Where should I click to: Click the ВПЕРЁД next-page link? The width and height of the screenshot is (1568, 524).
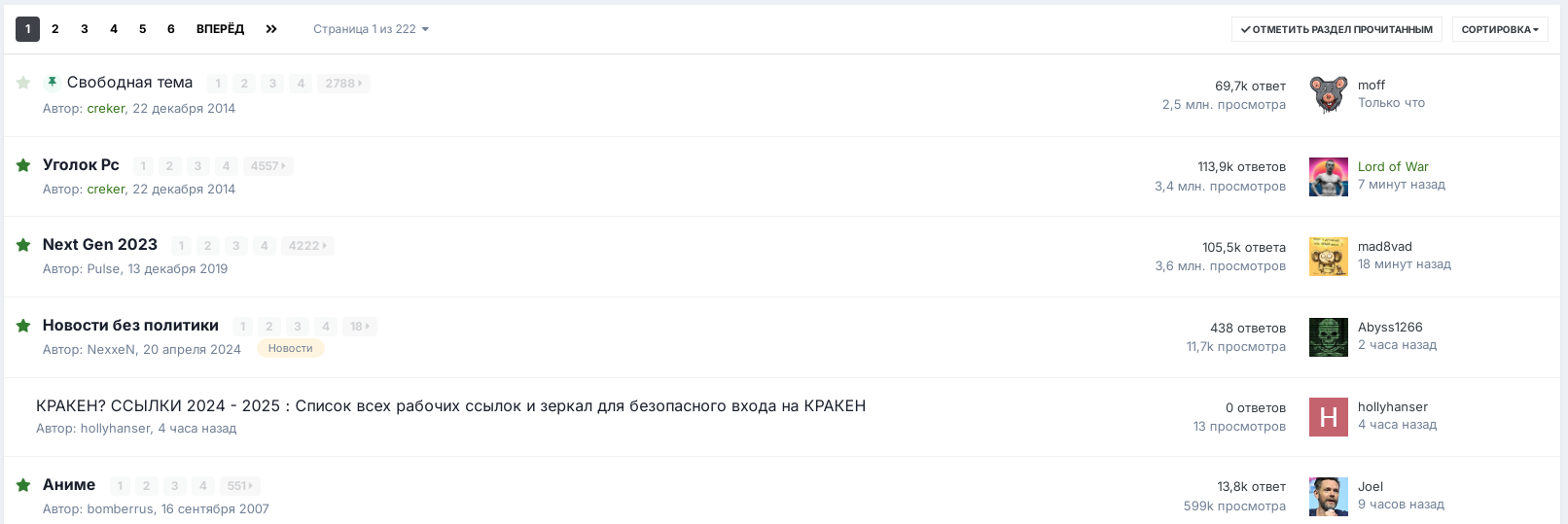coord(220,29)
